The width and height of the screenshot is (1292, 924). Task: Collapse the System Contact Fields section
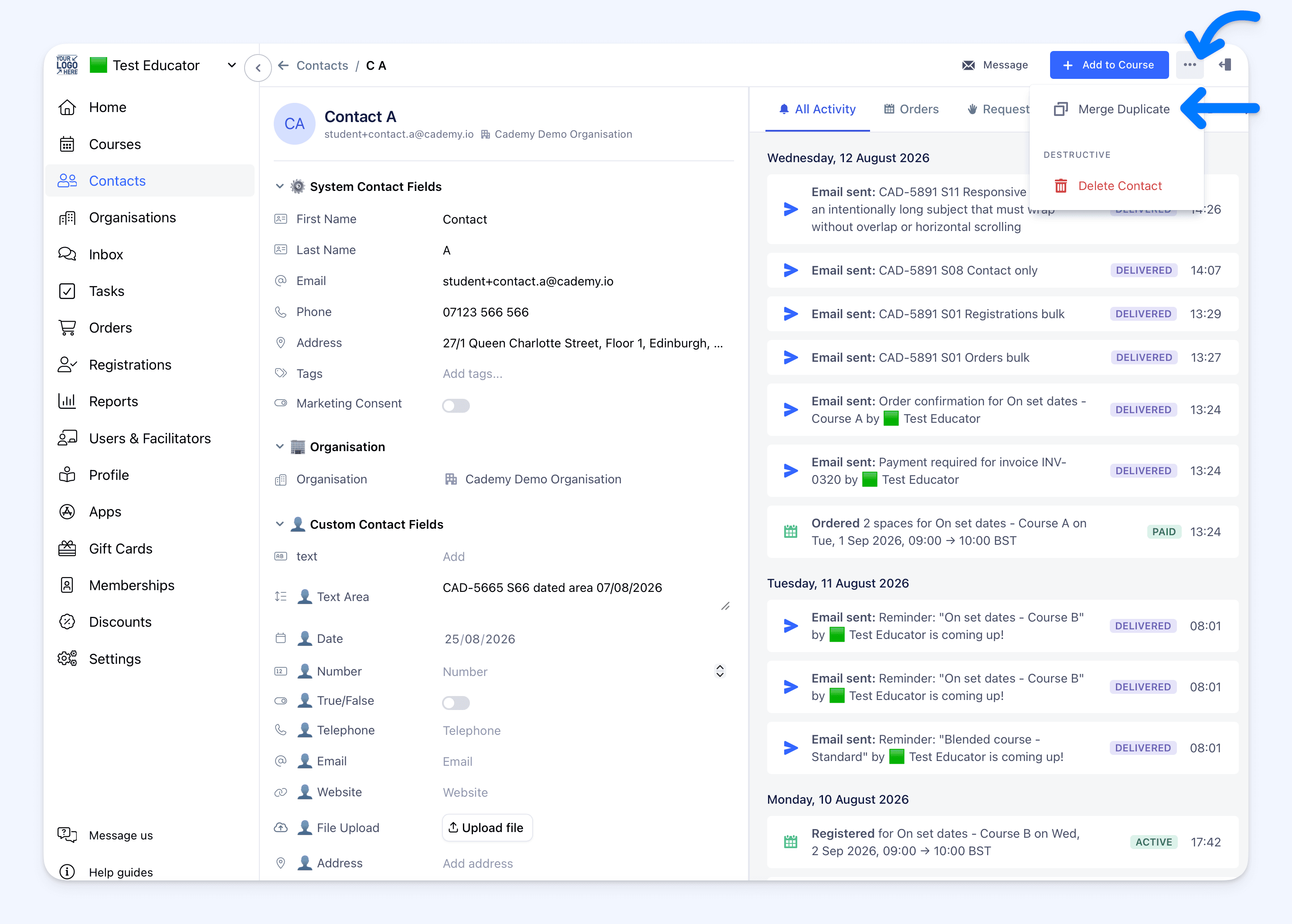coord(279,187)
